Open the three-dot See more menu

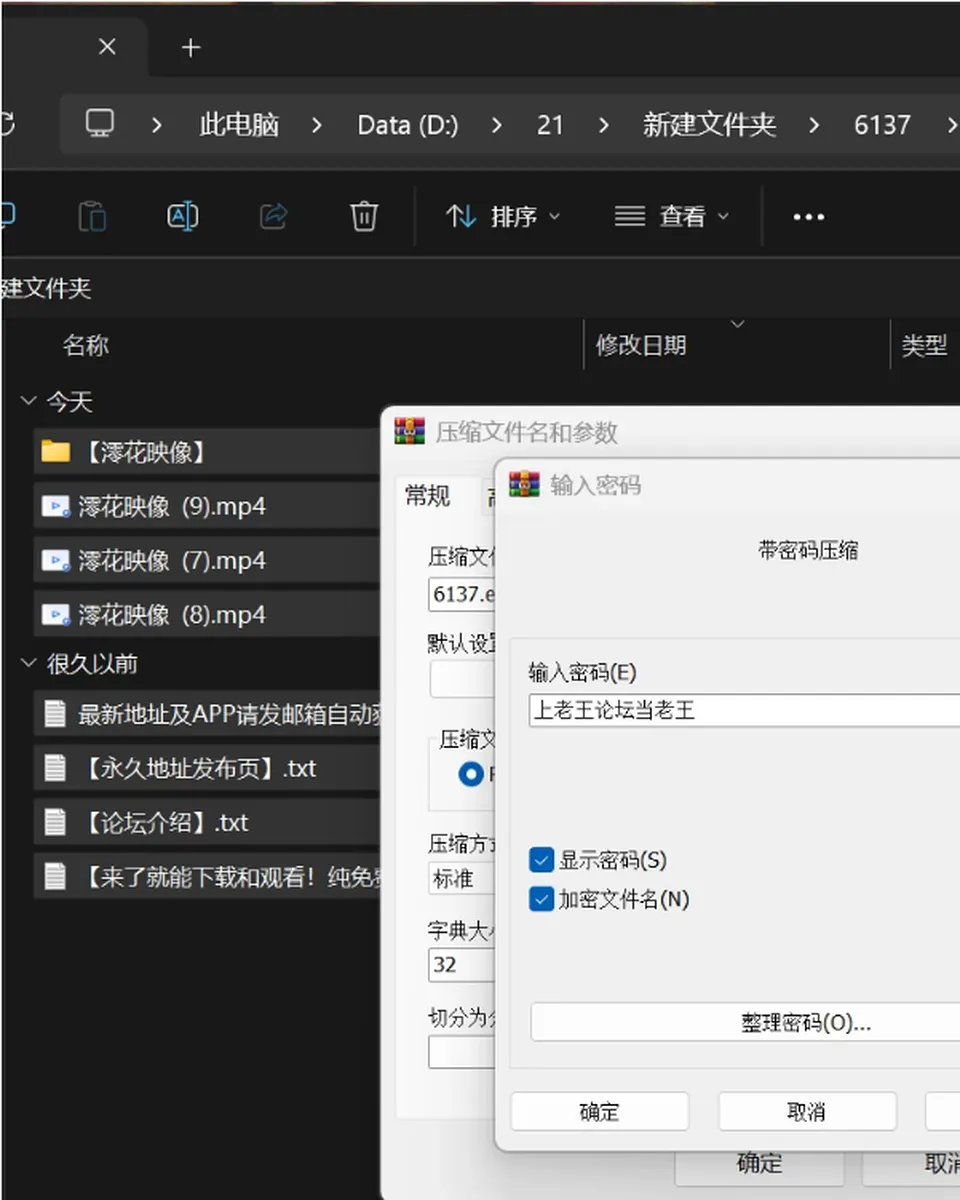point(808,217)
